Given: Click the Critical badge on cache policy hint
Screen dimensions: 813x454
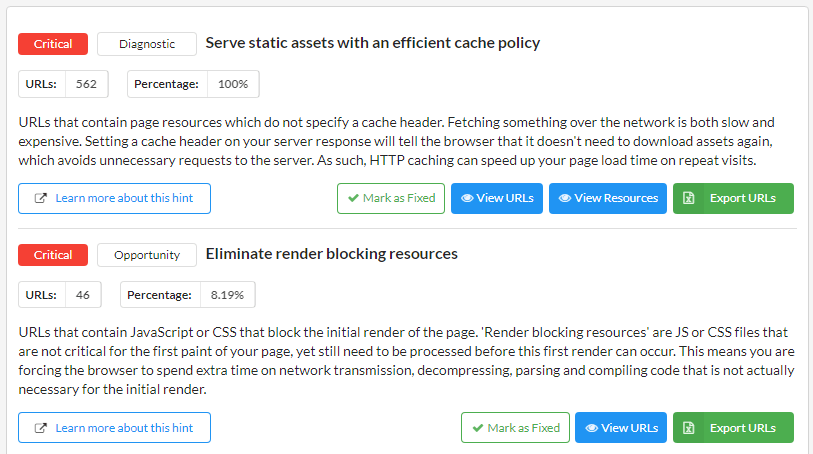Looking at the screenshot, I should (53, 44).
